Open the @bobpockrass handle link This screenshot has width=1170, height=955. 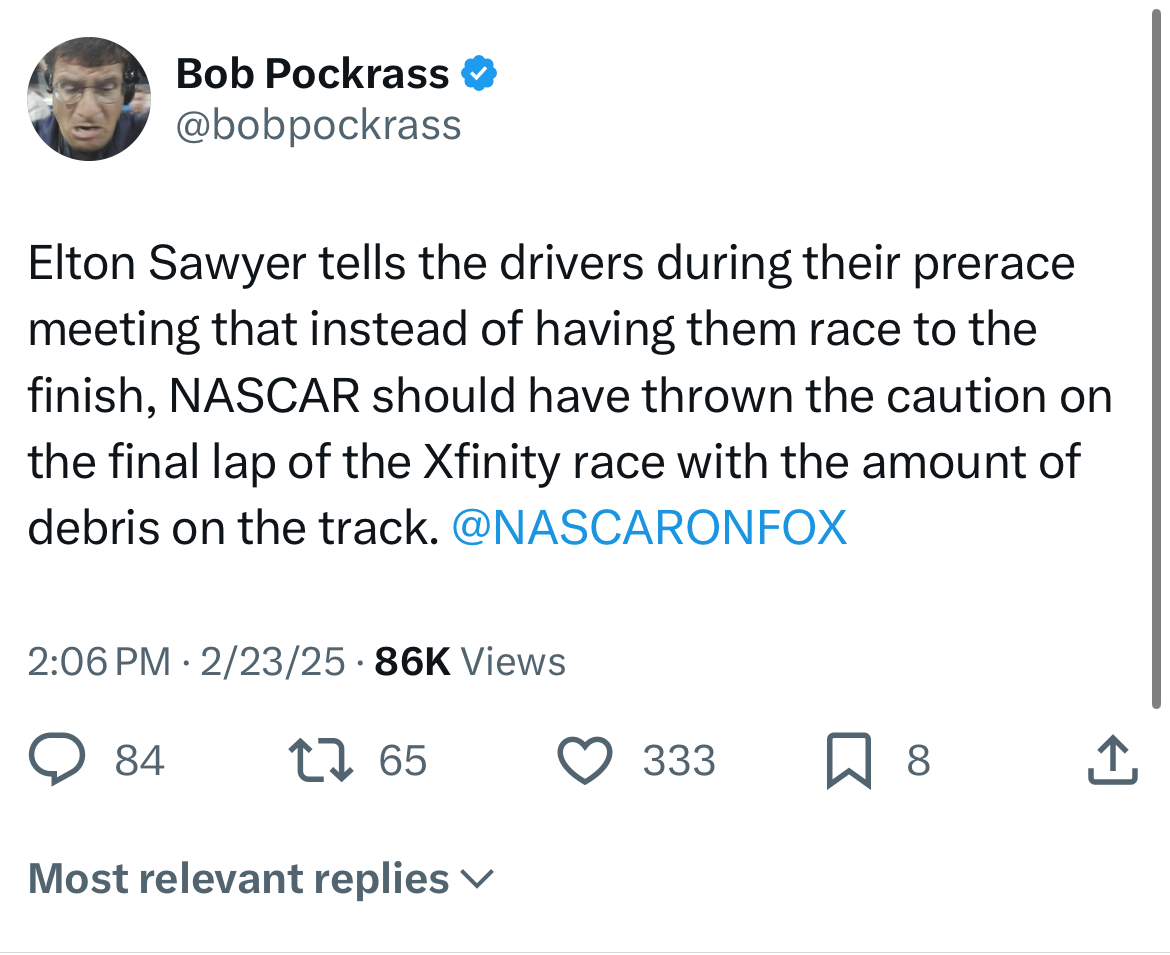coord(318,125)
